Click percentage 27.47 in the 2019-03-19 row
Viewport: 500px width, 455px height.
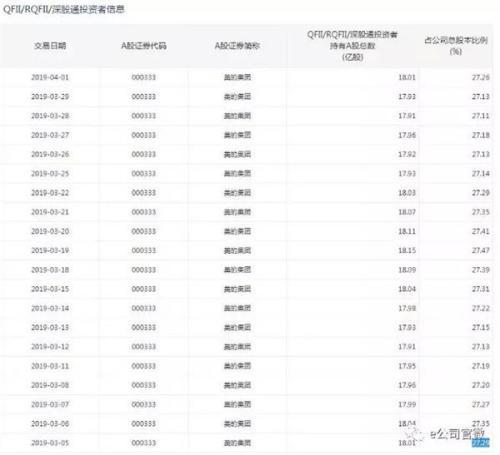point(481,251)
